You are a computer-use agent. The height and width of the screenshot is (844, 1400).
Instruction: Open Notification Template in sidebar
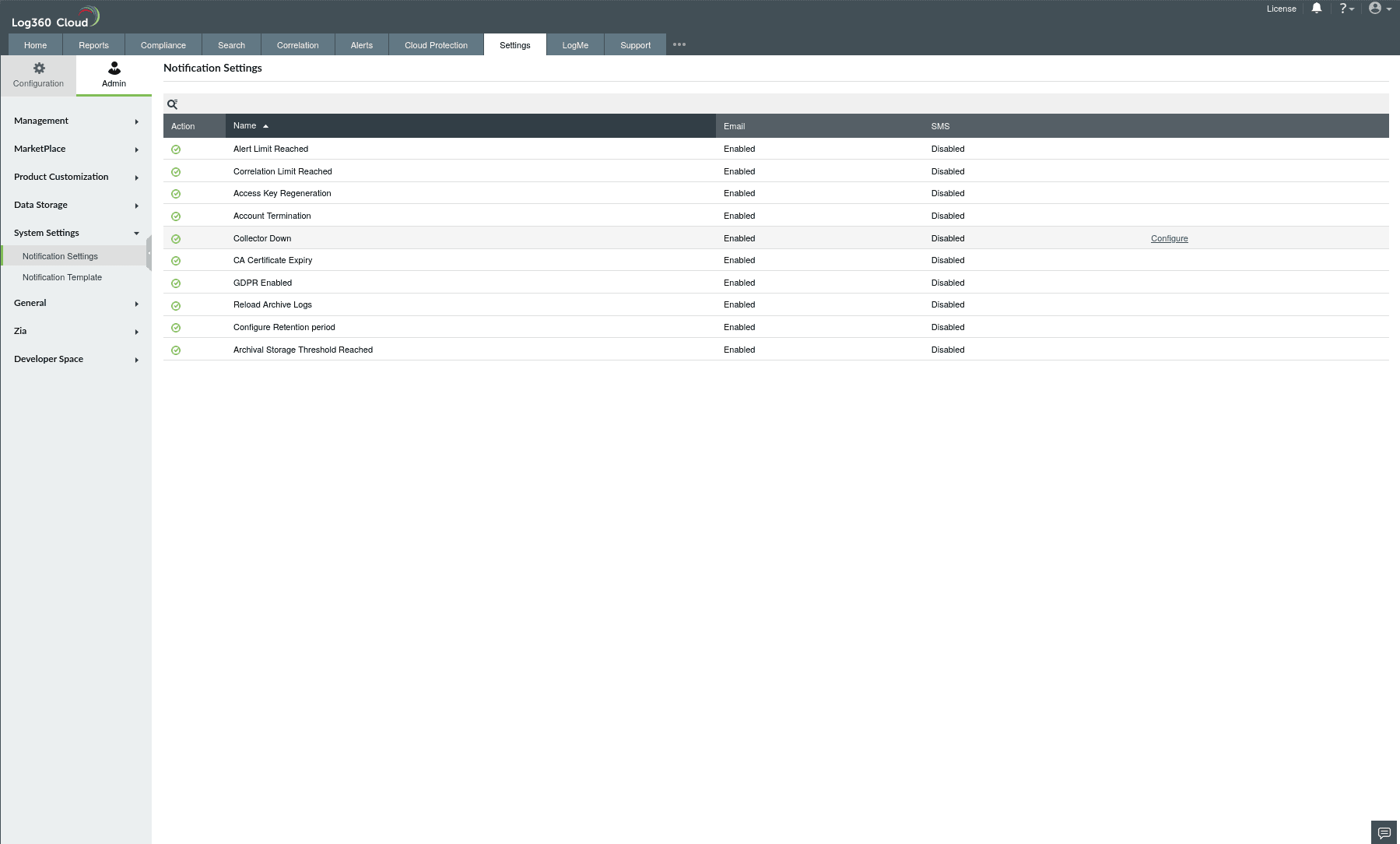pyautogui.click(x=62, y=277)
